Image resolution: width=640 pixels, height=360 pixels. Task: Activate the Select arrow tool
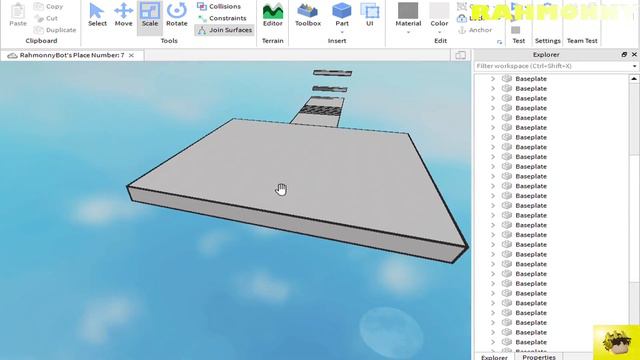[x=97, y=15]
